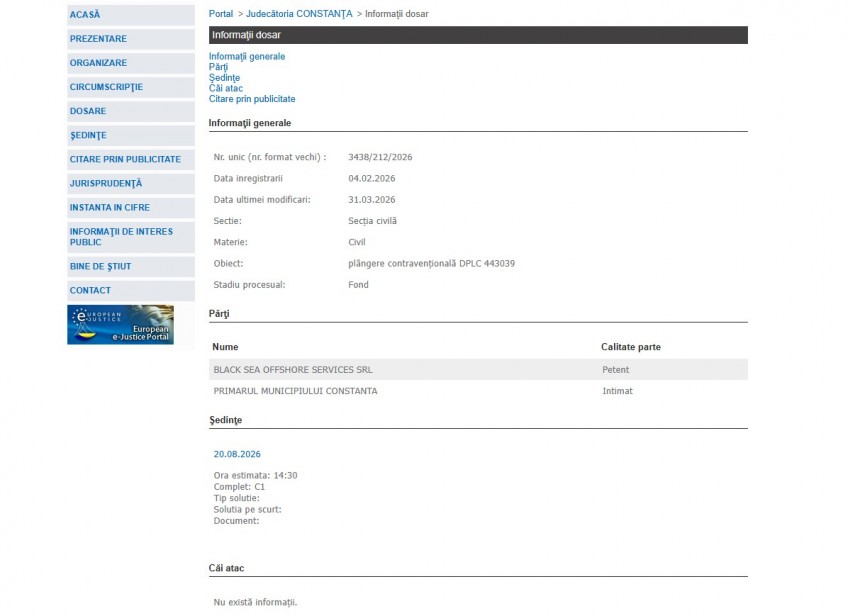Jump to the Căi atac anchor link
The width and height of the screenshot is (855, 616).
[x=226, y=89]
